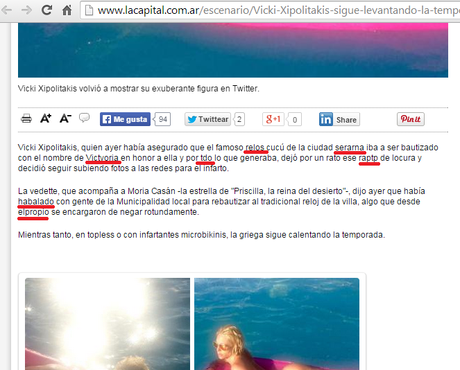This screenshot has height=370, width=460.
Task: Go forward with the browser forward arrow
Action: 27,10
